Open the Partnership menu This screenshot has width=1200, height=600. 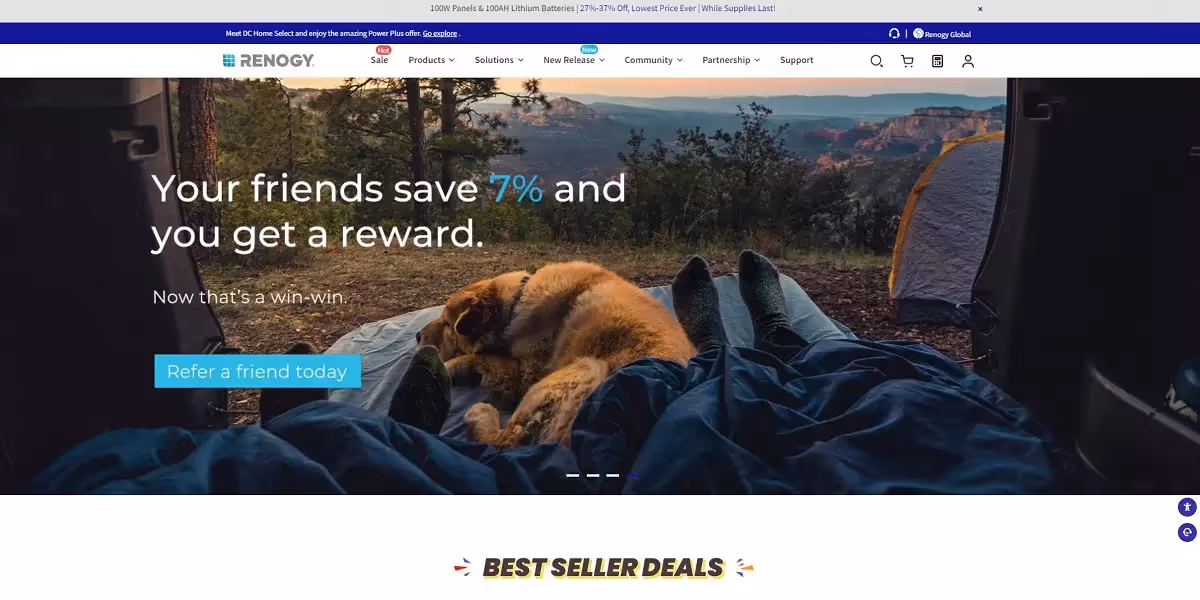731,60
